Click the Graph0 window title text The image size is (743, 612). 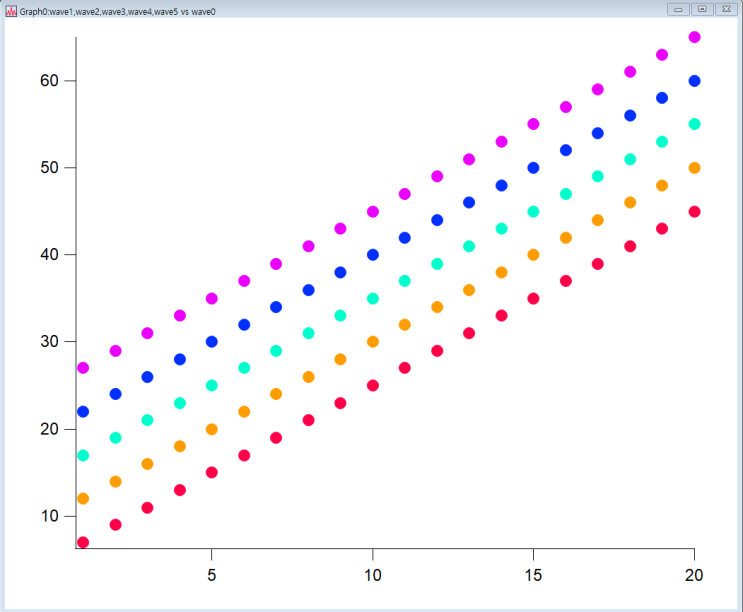point(118,11)
